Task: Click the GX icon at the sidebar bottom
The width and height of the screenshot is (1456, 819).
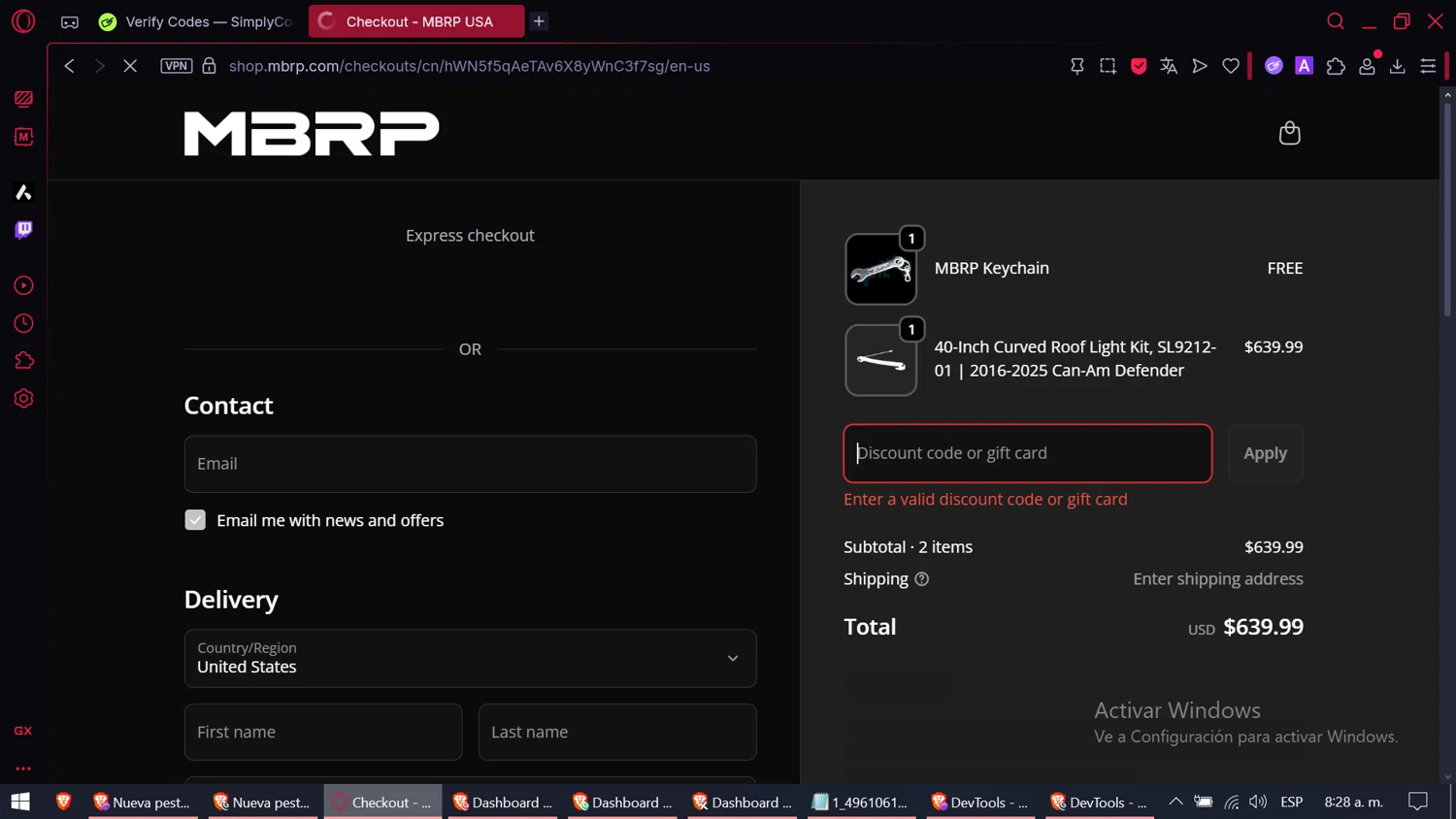Action: click(23, 731)
